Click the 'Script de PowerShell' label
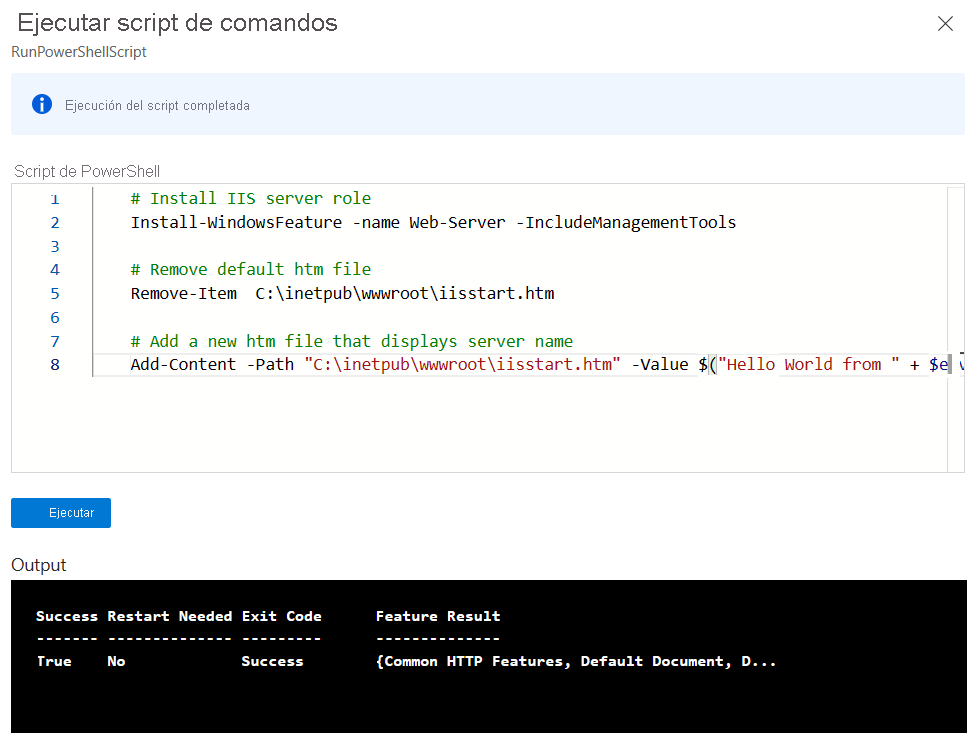 [x=87, y=171]
